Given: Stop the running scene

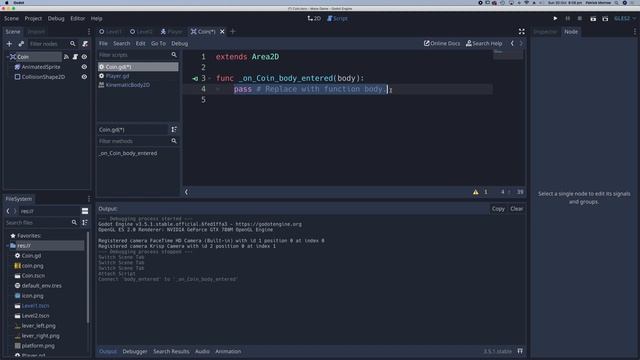Looking at the screenshot, I should (x=580, y=18).
